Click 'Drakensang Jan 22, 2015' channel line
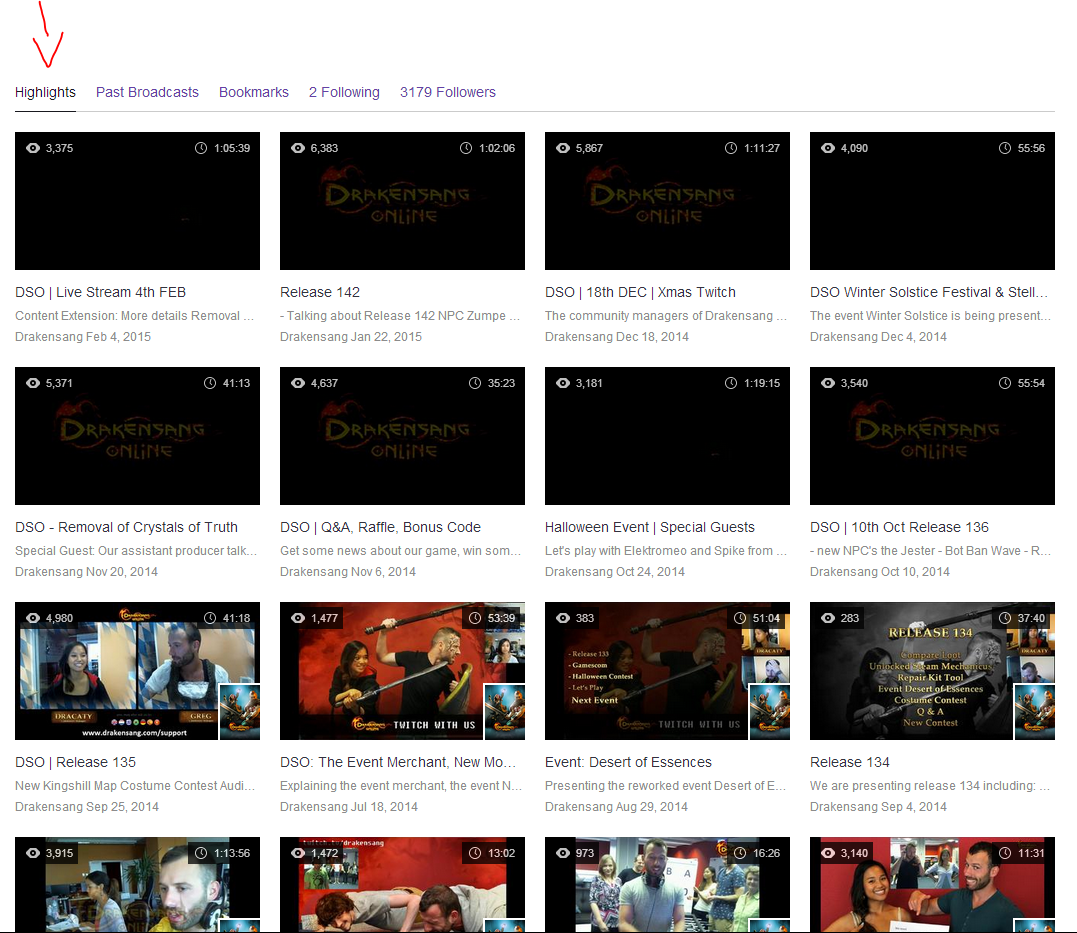The image size is (1077, 933). [351, 337]
